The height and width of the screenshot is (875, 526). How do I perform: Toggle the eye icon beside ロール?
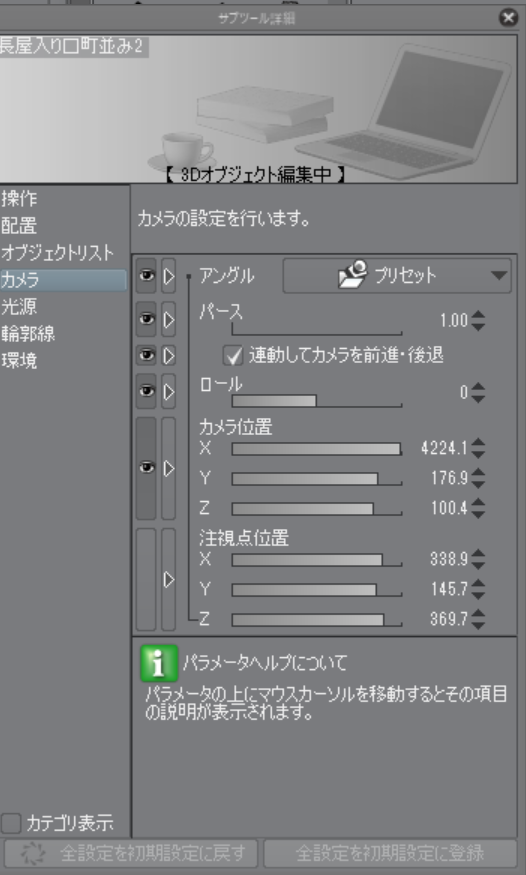tap(146, 391)
